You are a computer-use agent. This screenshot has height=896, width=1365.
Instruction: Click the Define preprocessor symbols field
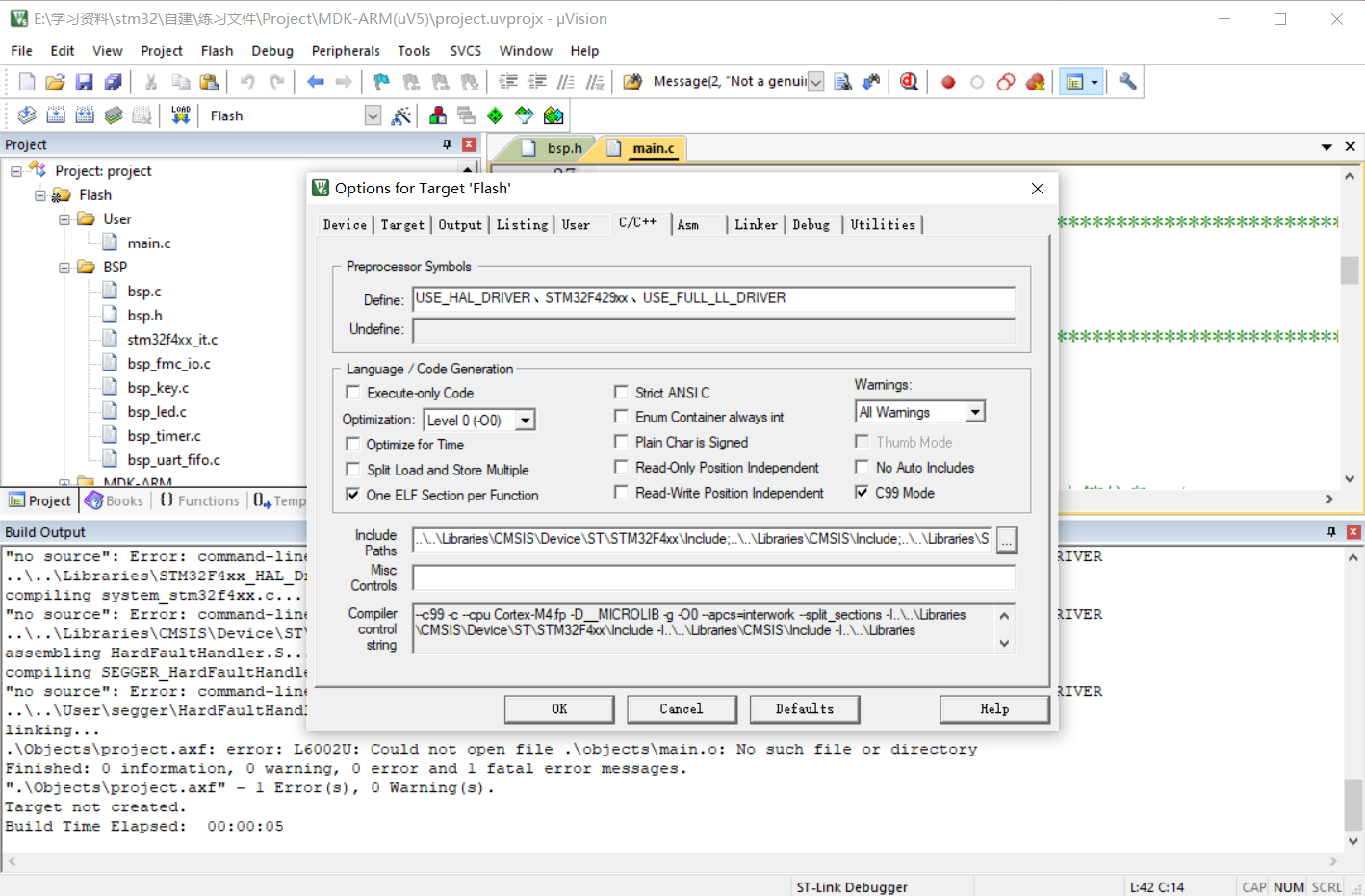tap(713, 299)
